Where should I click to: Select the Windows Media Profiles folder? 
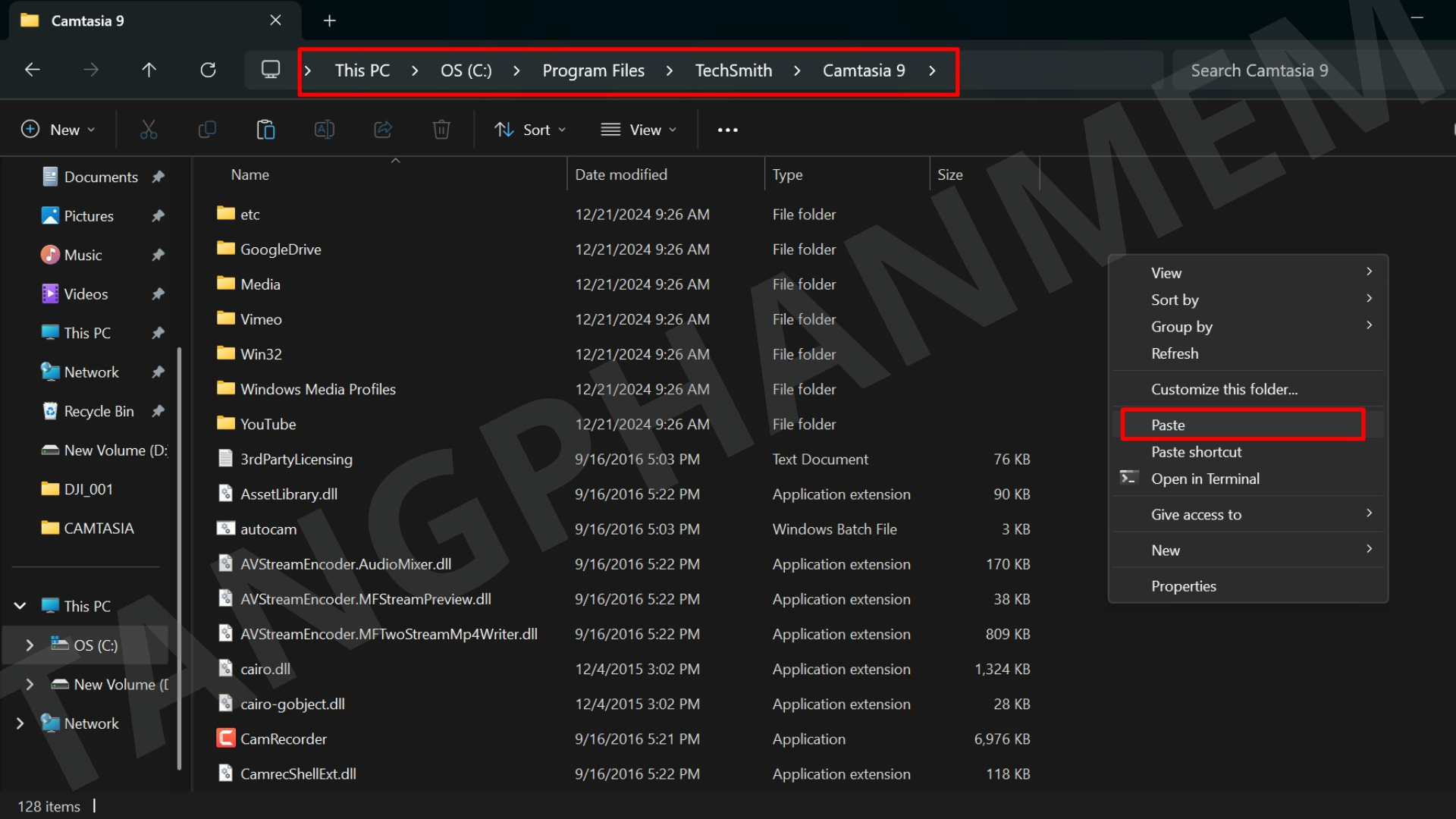click(x=318, y=389)
